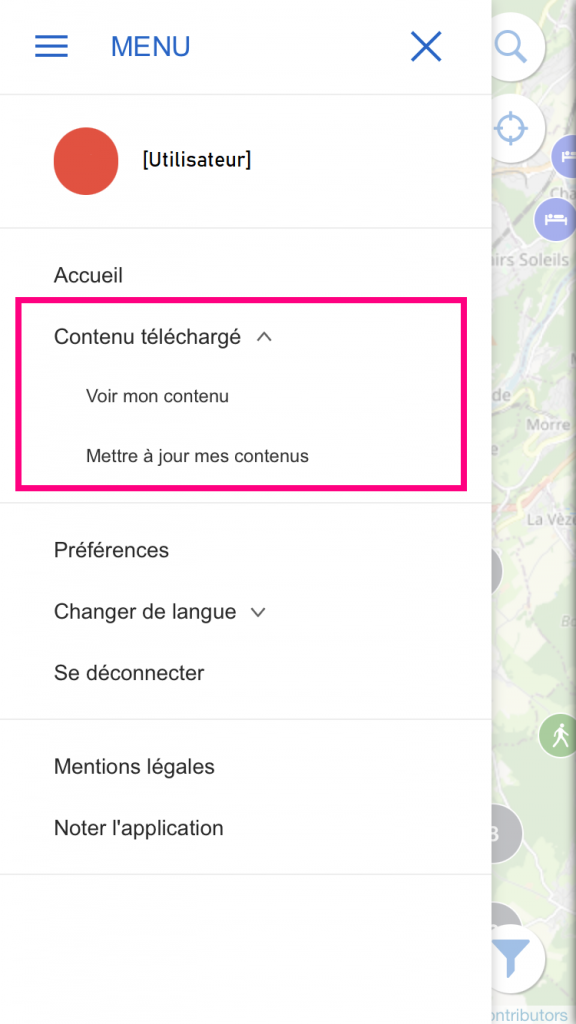The width and height of the screenshot is (576, 1024).
Task: Open the map search magnifier icon
Action: click(x=511, y=47)
